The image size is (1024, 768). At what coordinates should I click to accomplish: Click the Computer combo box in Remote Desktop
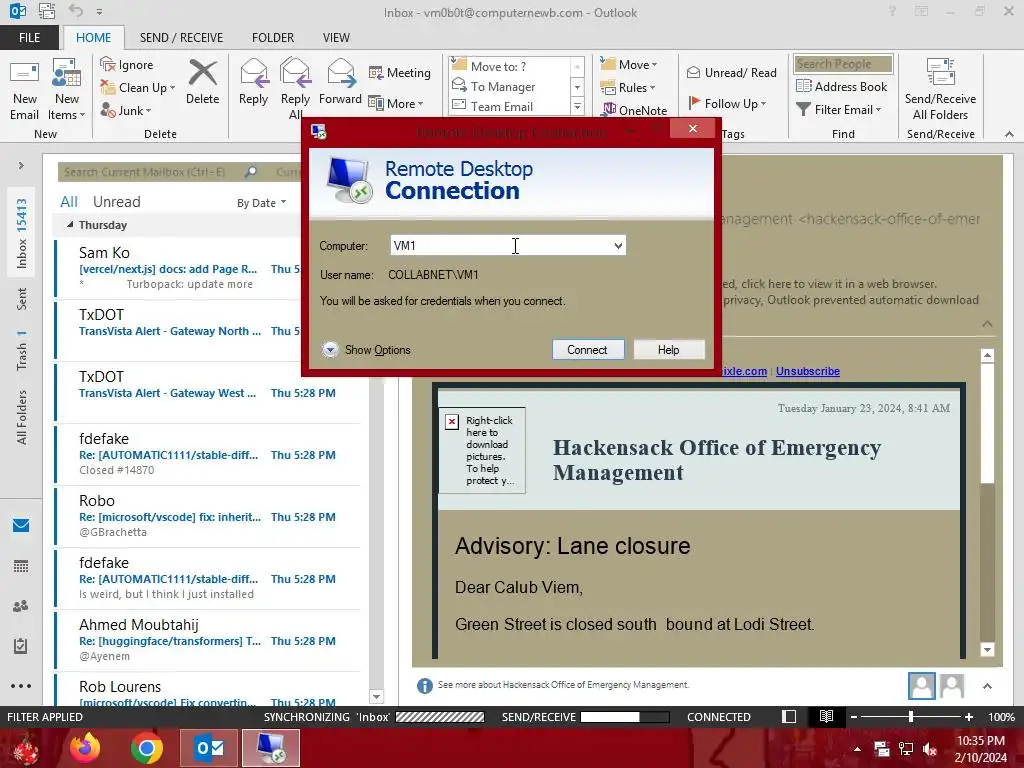tap(508, 246)
